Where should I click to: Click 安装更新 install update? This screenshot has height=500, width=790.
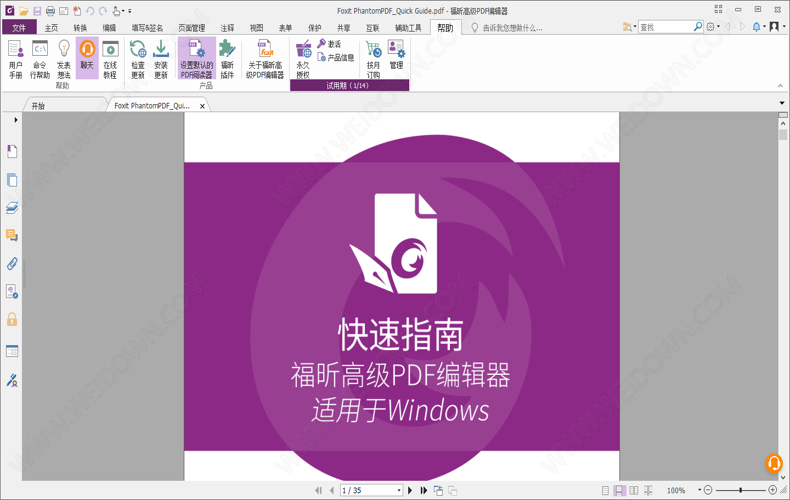tap(161, 59)
